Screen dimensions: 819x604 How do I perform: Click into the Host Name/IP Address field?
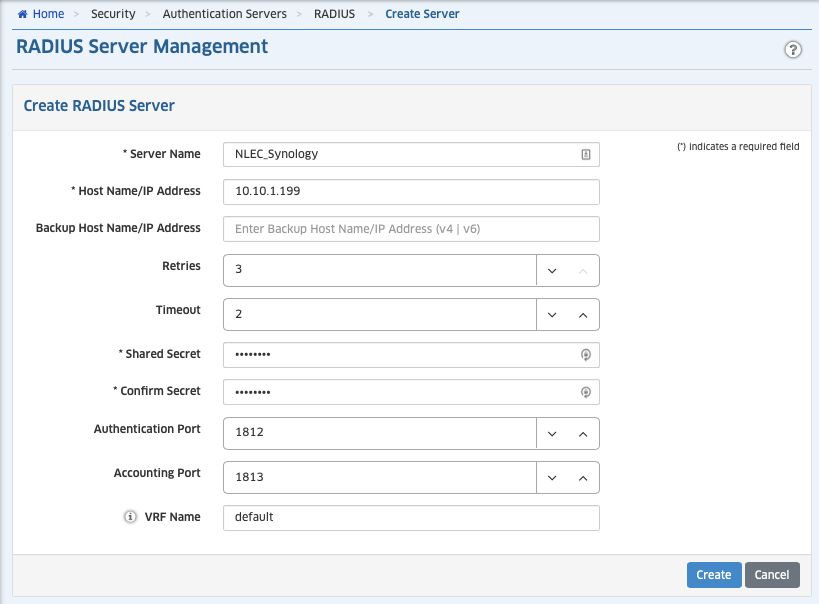pyautogui.click(x=410, y=192)
